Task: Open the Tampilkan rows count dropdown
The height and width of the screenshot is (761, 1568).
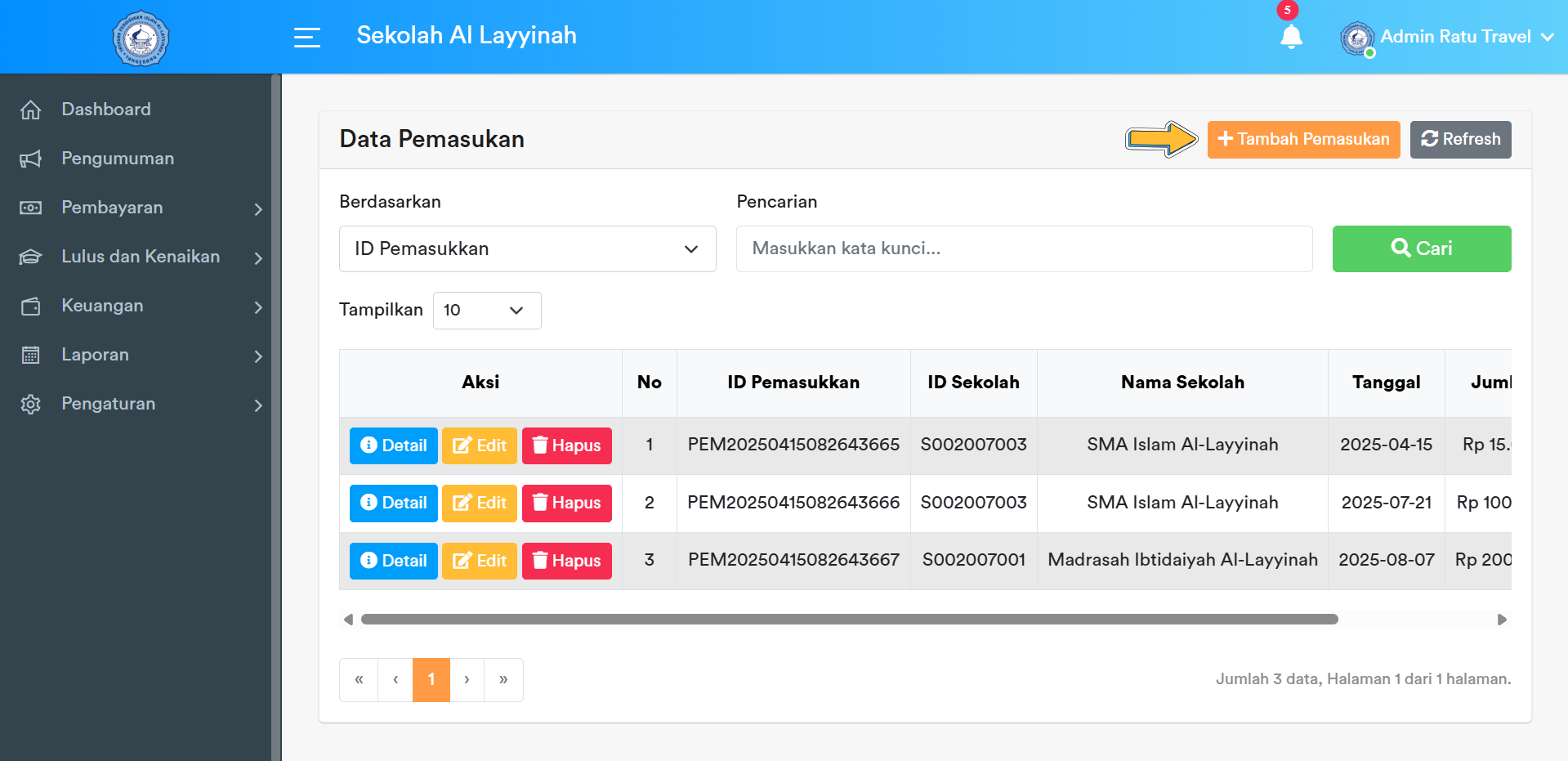Action: [x=486, y=311]
